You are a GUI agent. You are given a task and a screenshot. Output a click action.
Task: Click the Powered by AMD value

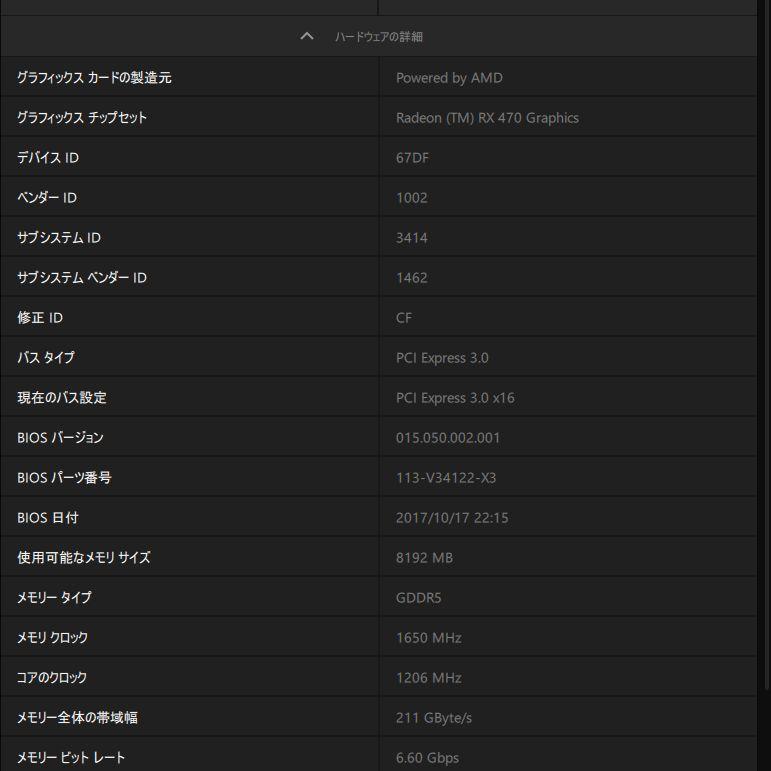[x=449, y=78]
